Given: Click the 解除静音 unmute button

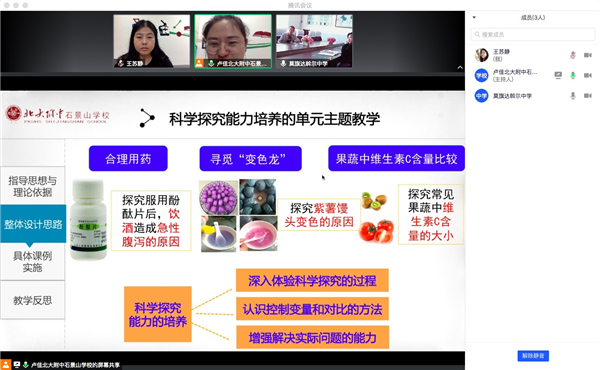Looking at the screenshot, I should [533, 356].
